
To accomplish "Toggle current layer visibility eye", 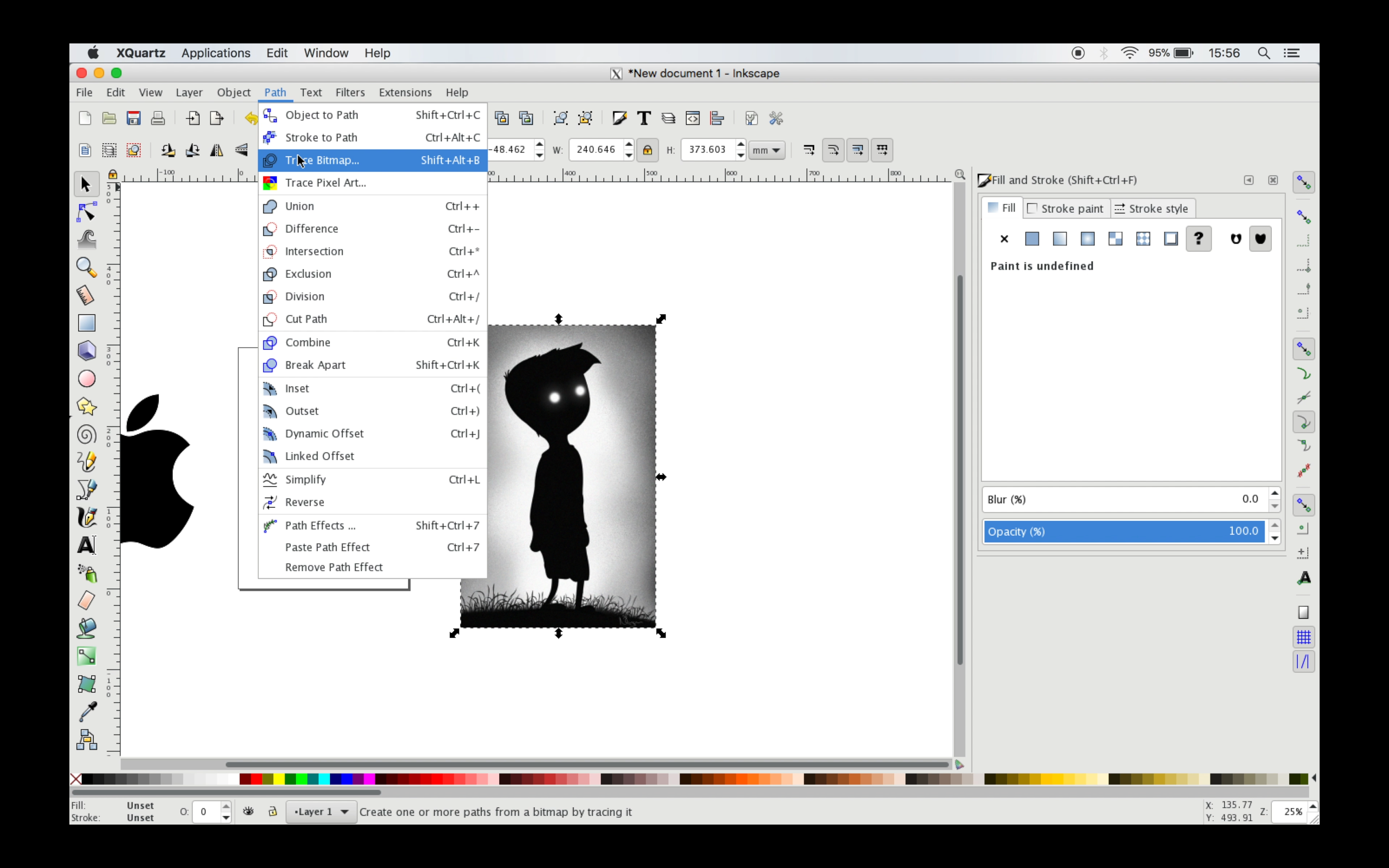I will click(x=248, y=811).
